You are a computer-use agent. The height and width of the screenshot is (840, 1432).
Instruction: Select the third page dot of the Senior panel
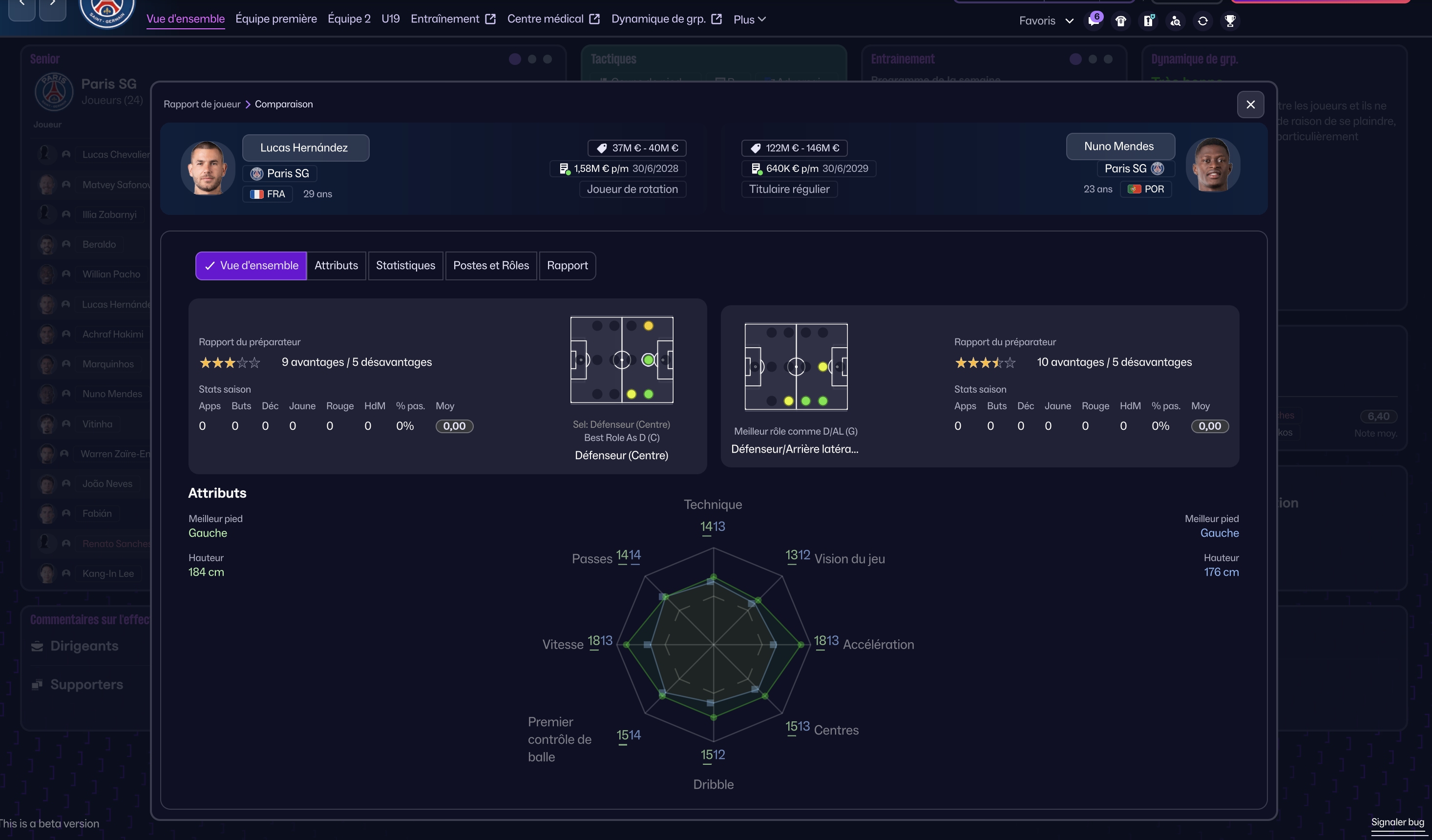pos(547,59)
